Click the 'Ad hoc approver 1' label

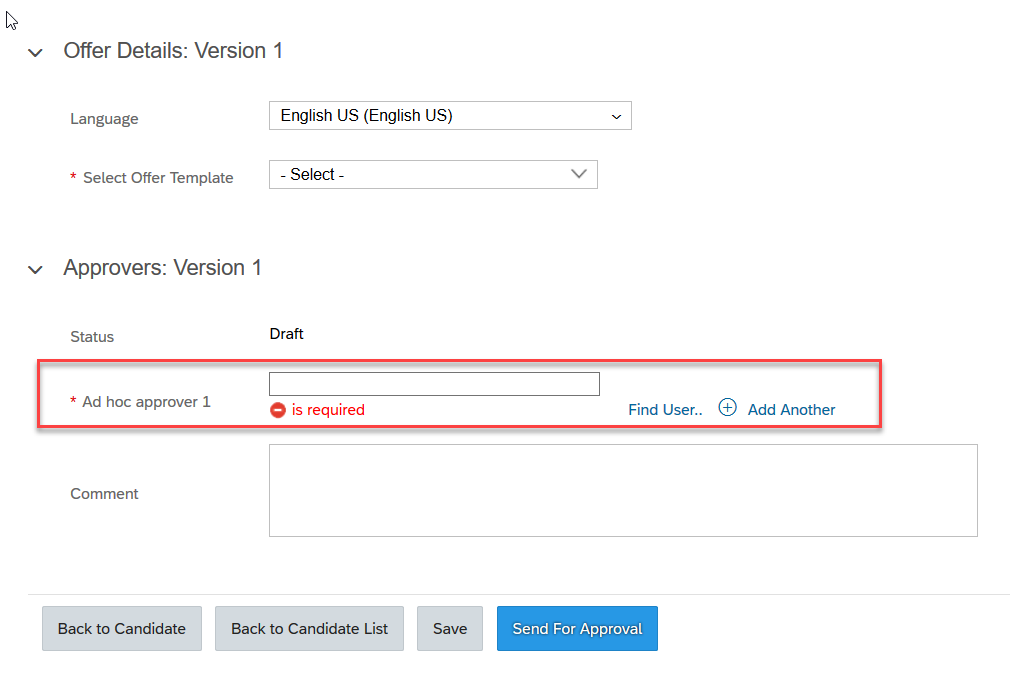pos(146,402)
